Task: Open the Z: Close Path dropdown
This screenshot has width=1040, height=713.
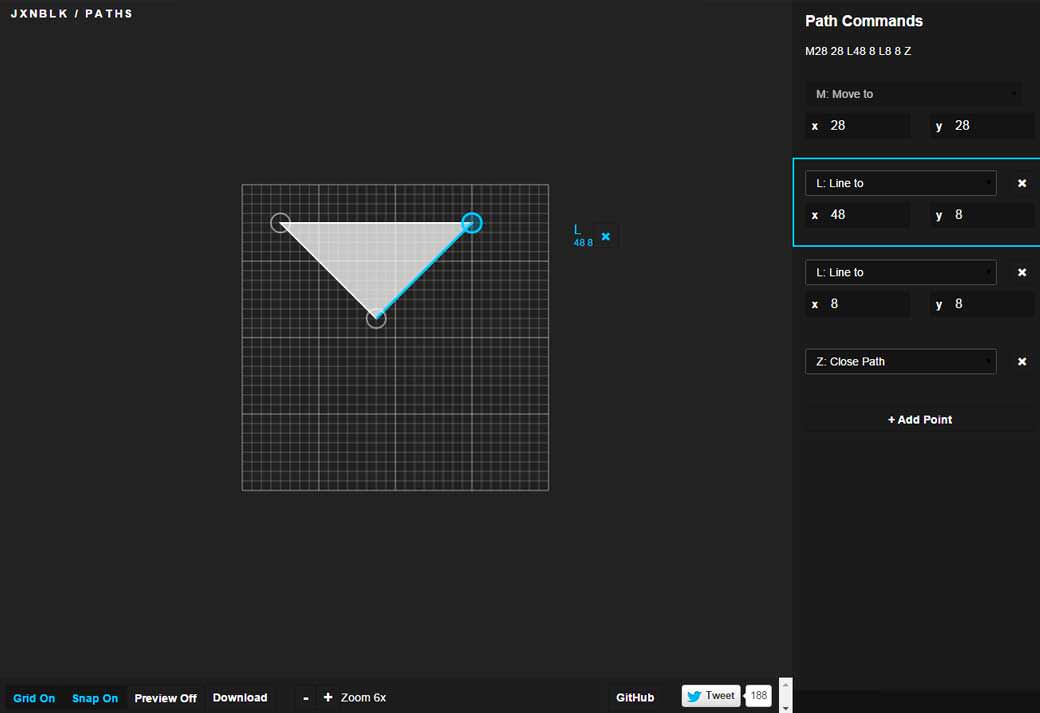Action: pos(900,361)
